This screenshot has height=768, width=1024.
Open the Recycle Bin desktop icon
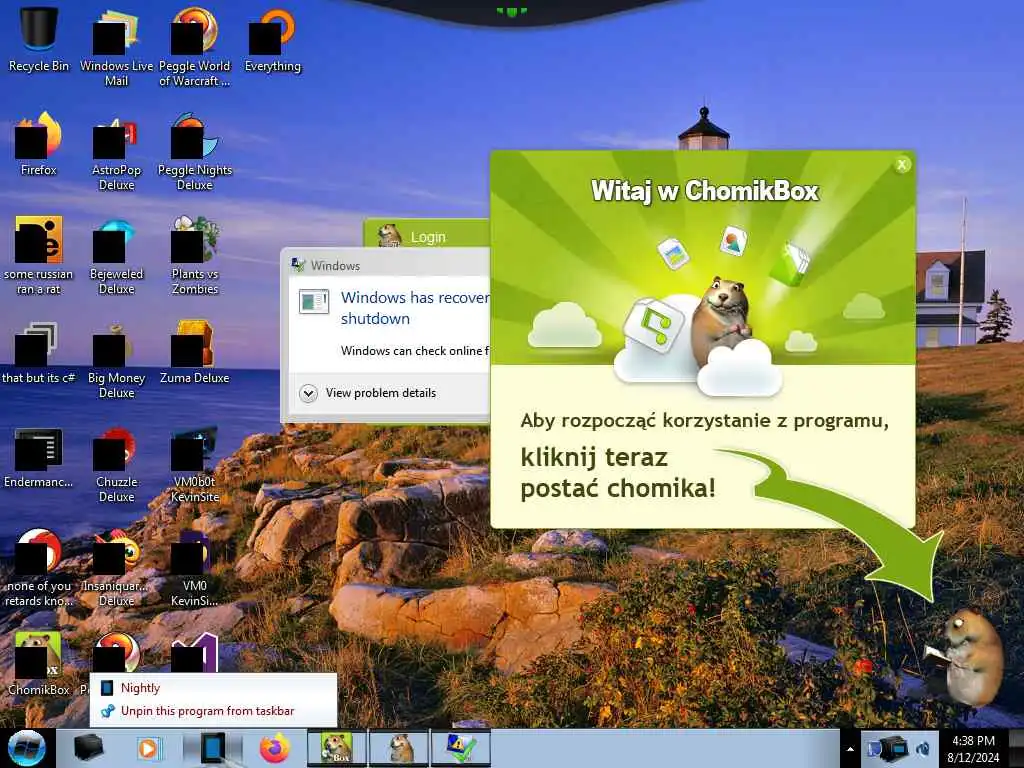39,40
